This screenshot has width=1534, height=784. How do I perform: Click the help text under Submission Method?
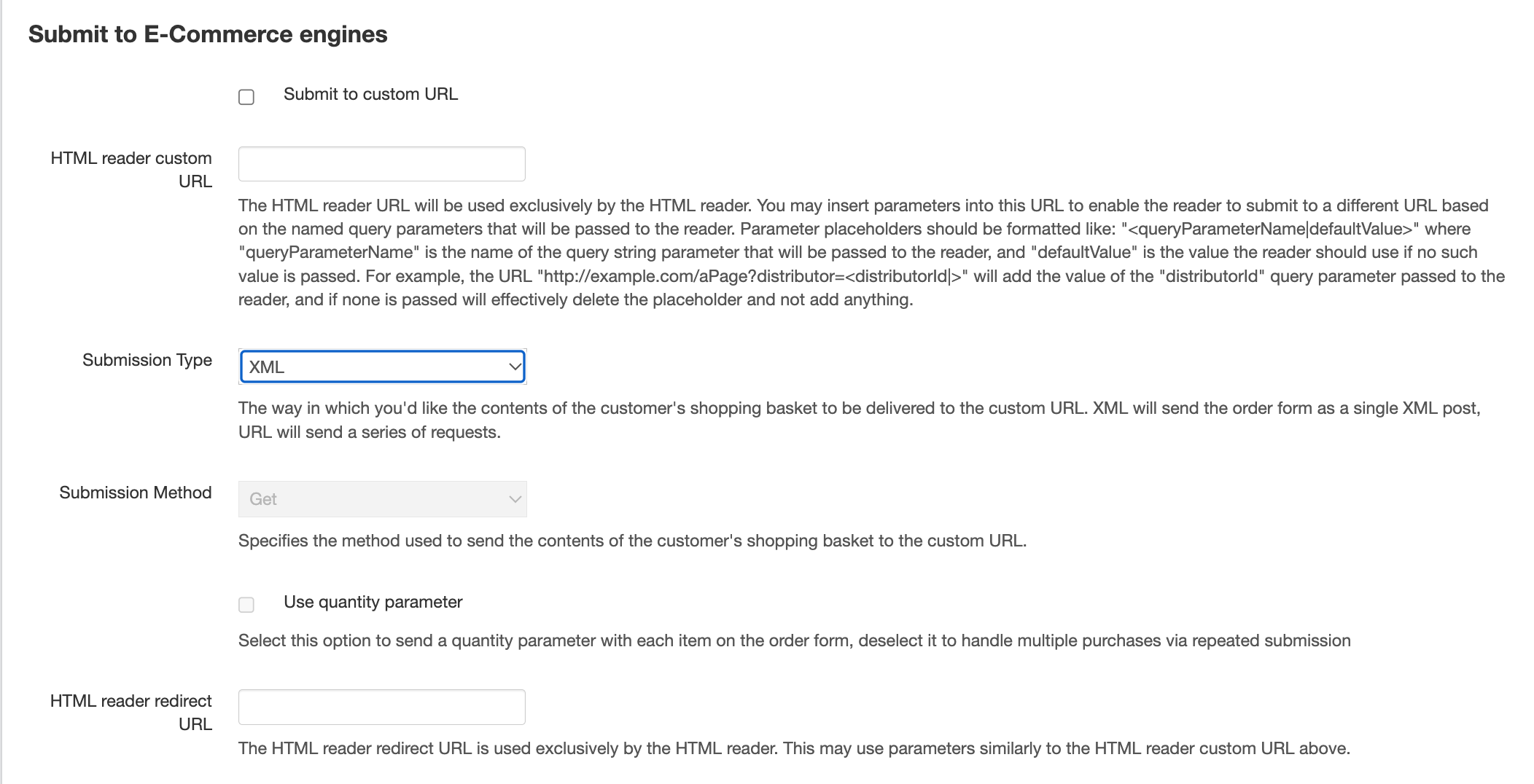[x=632, y=541]
